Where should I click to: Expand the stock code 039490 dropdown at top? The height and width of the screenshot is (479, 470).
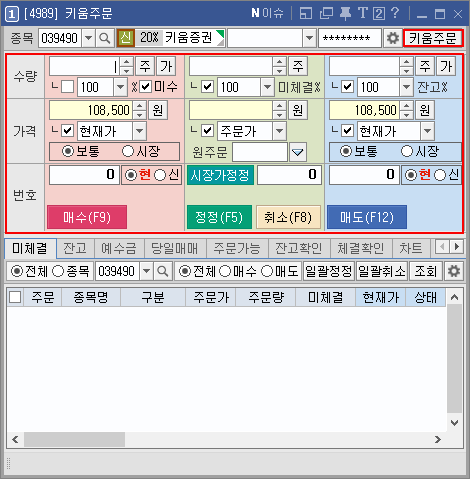[88, 38]
